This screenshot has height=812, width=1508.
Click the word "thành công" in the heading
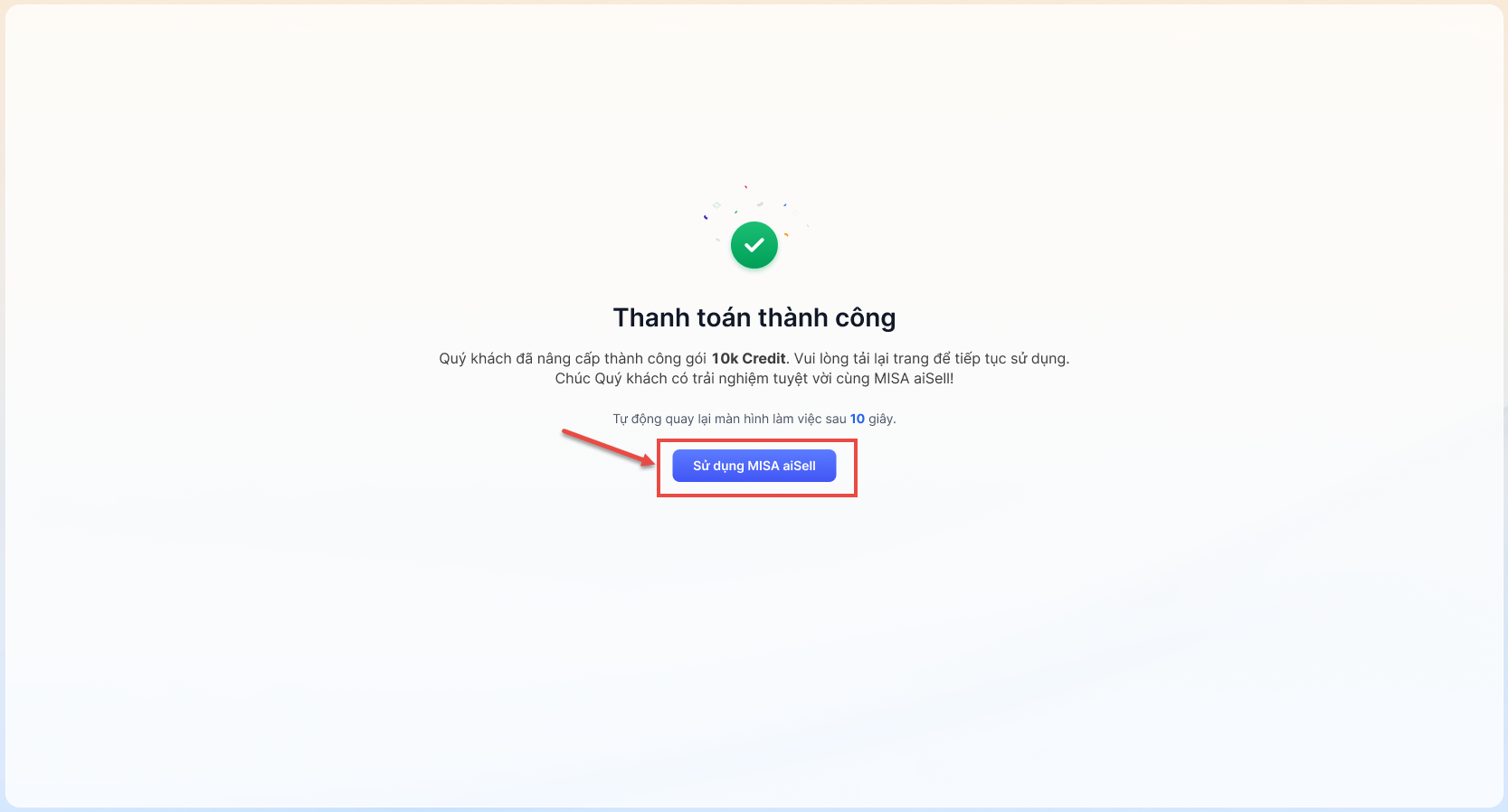[827, 317]
